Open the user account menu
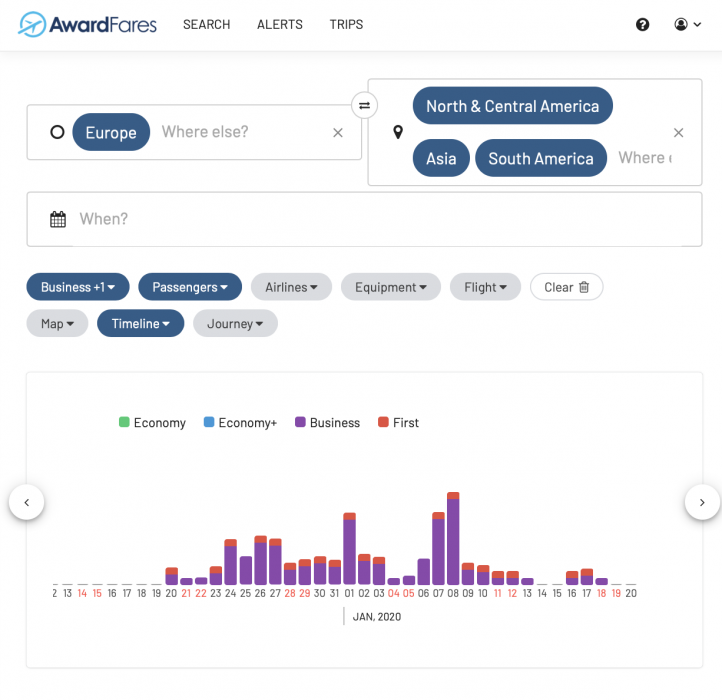 point(688,25)
